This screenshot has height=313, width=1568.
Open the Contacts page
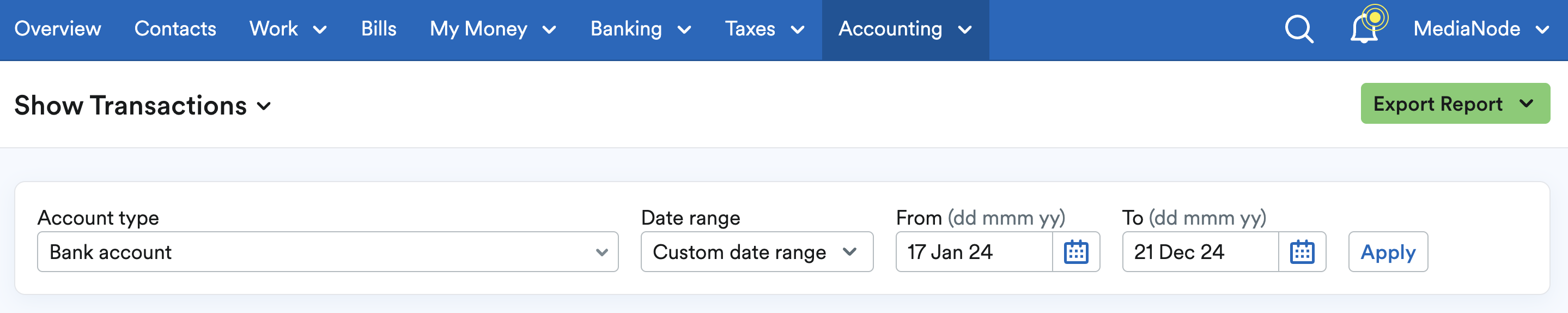pos(175,28)
